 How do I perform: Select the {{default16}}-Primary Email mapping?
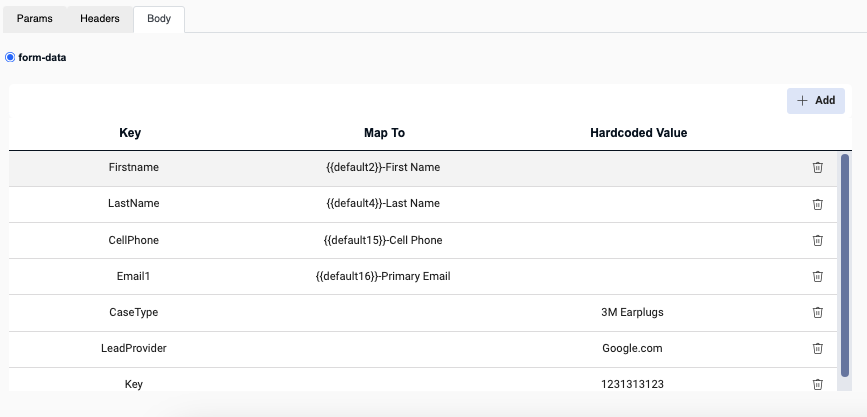point(383,275)
